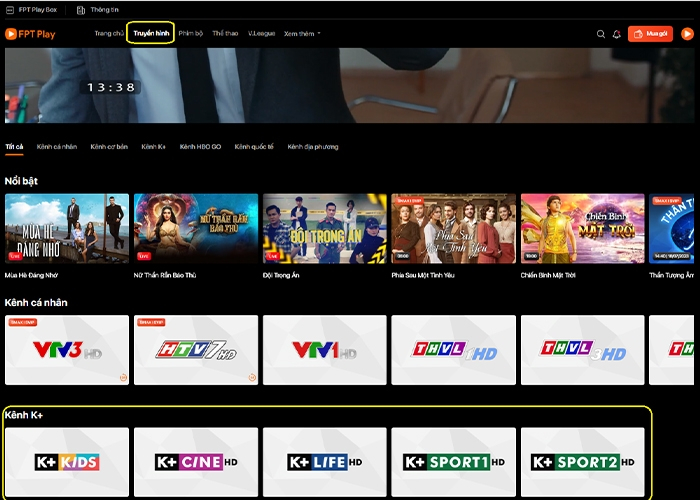
Task: Open the V.League menu item
Action: (261, 33)
